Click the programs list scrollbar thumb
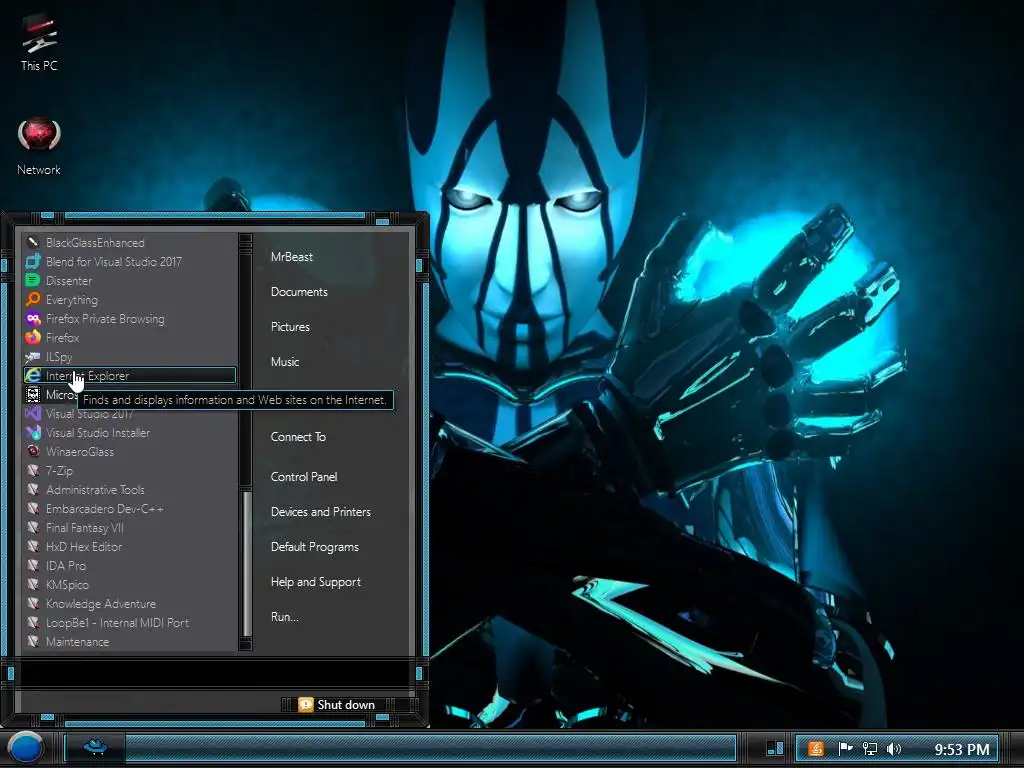1024x768 pixels. (246, 563)
